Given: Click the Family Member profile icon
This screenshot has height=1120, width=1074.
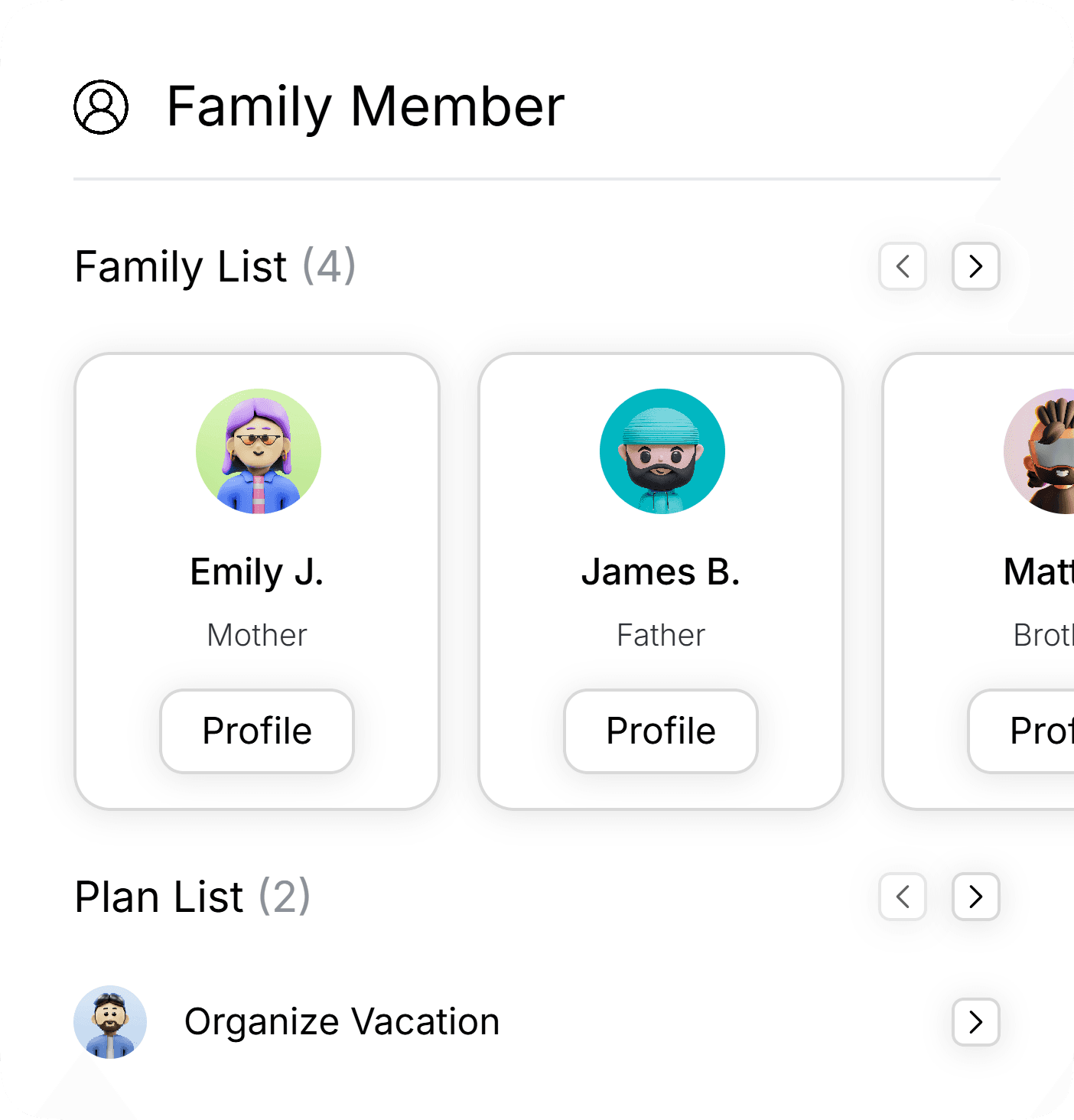Looking at the screenshot, I should coord(100,108).
